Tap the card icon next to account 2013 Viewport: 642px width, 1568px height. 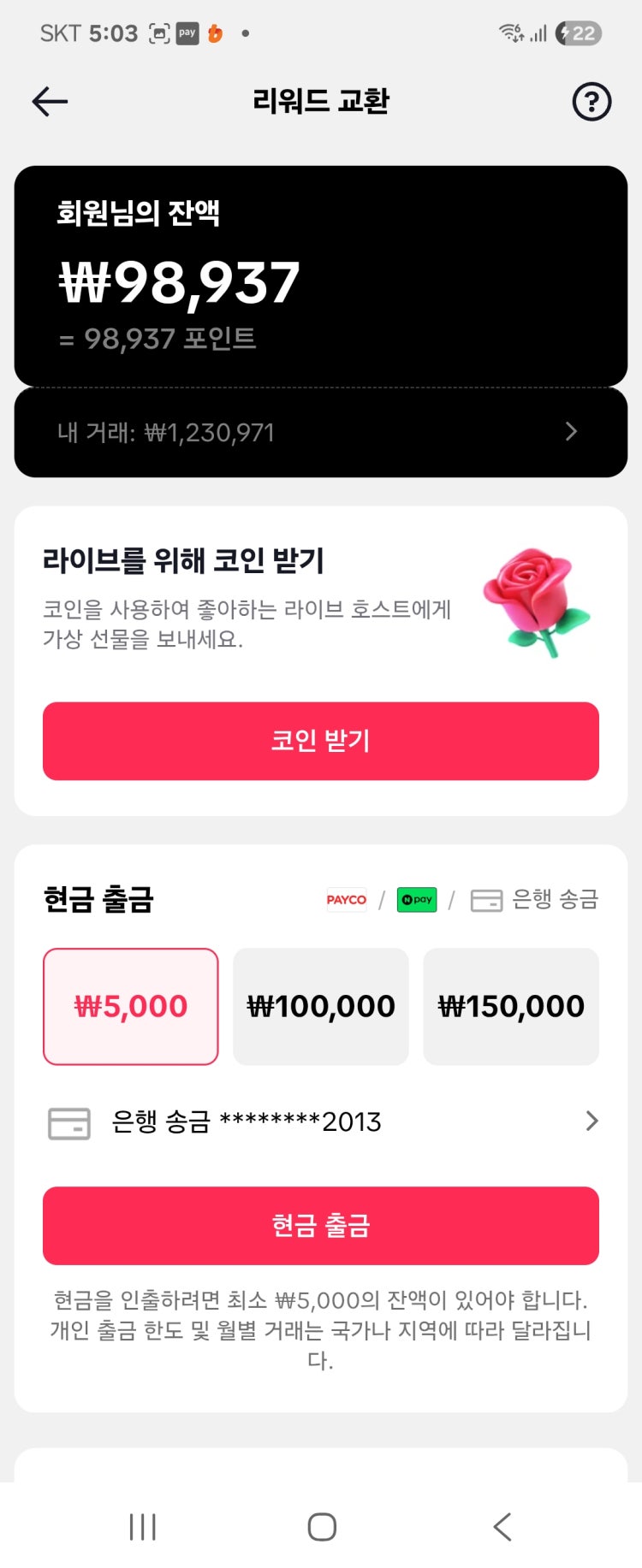pos(69,1123)
